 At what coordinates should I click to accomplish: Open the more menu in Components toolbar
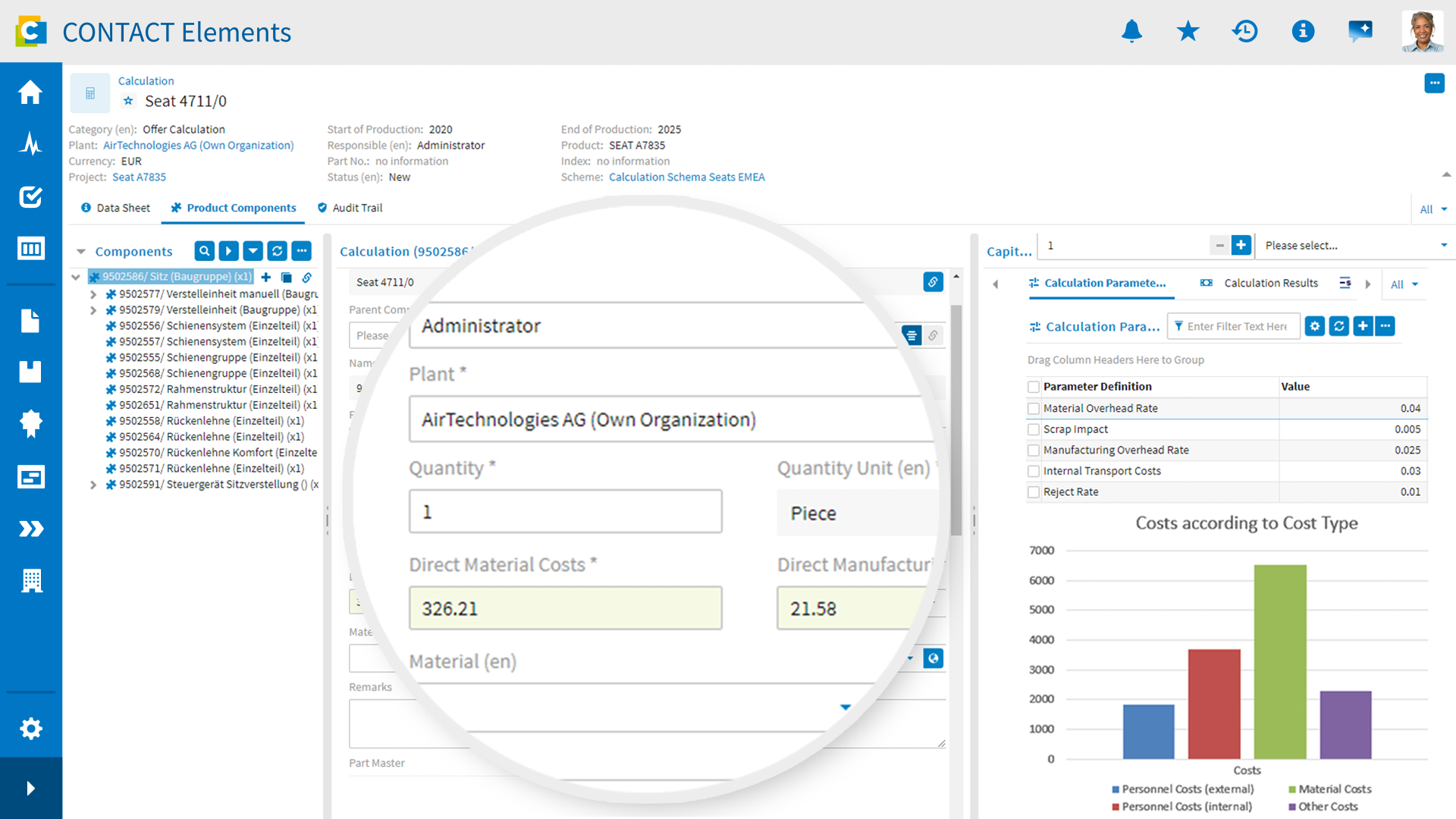point(302,251)
